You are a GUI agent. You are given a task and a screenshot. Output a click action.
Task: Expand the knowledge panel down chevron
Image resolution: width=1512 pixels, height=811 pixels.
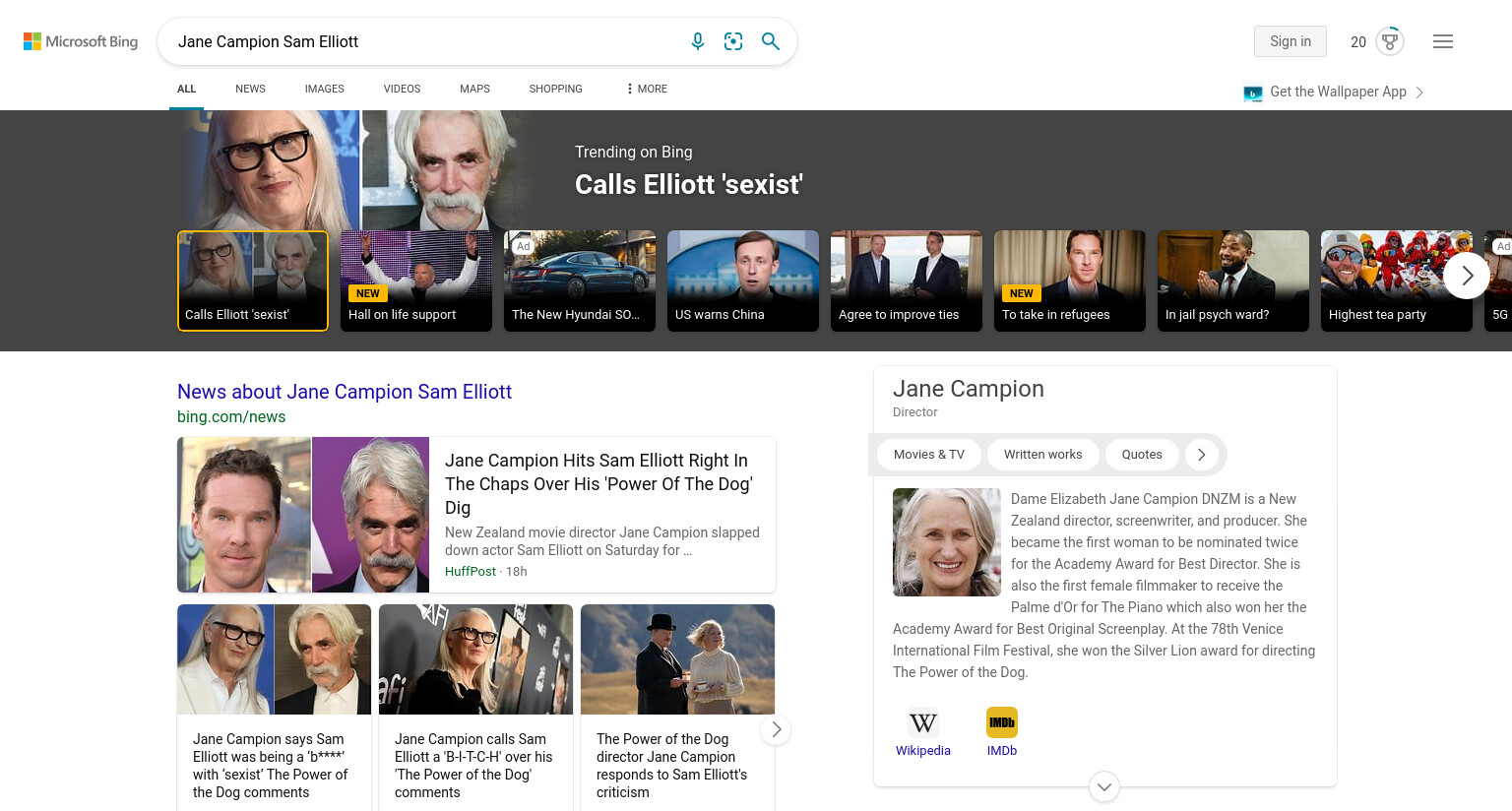click(x=1104, y=786)
